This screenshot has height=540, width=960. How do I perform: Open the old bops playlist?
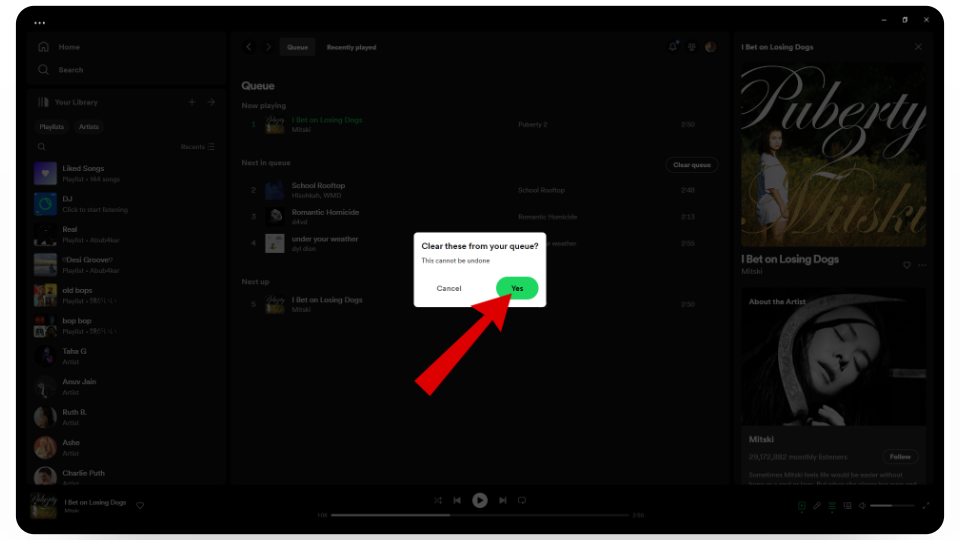coord(126,296)
